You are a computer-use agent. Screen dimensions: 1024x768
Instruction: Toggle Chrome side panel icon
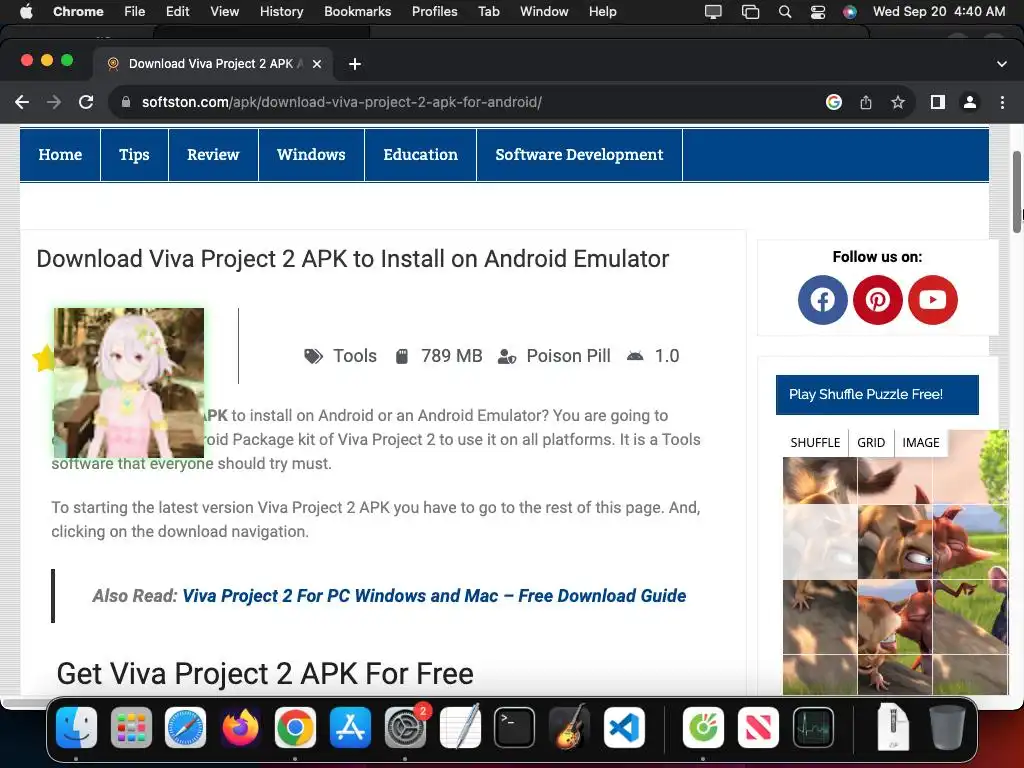(938, 102)
